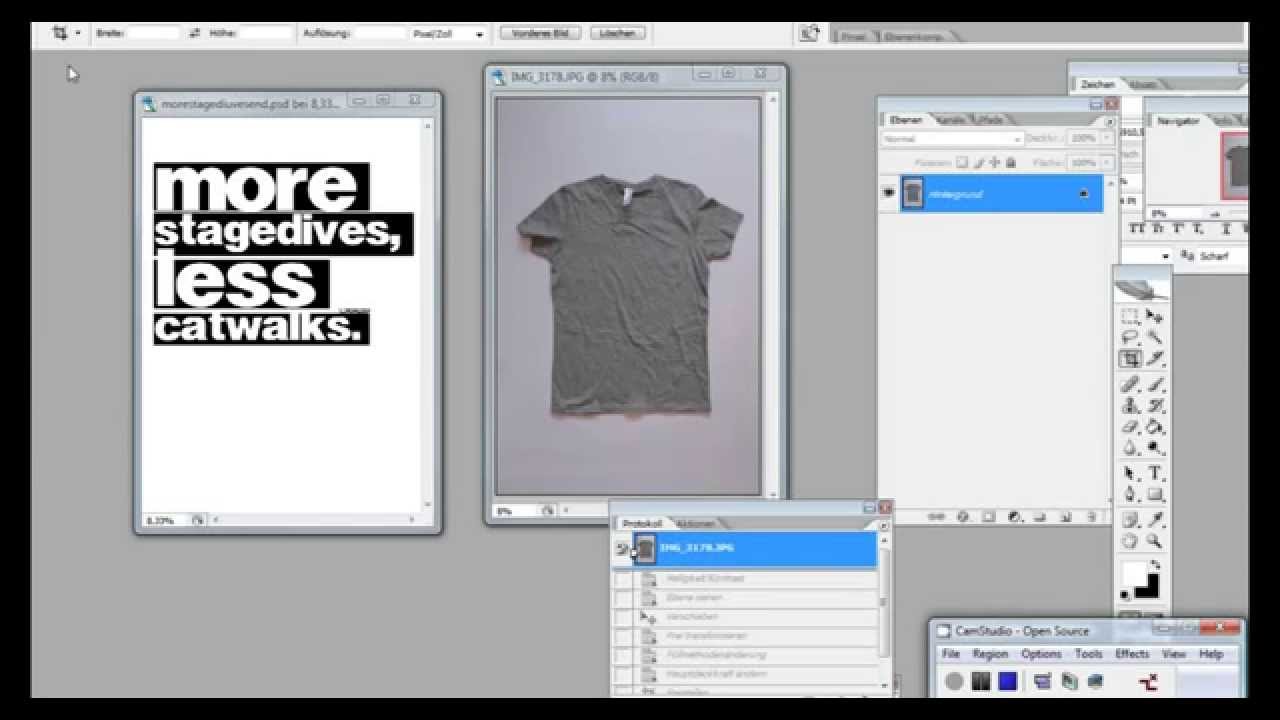Image resolution: width=1280 pixels, height=720 pixels.
Task: Reset default foreground and background colors
Action: pos(1124,596)
